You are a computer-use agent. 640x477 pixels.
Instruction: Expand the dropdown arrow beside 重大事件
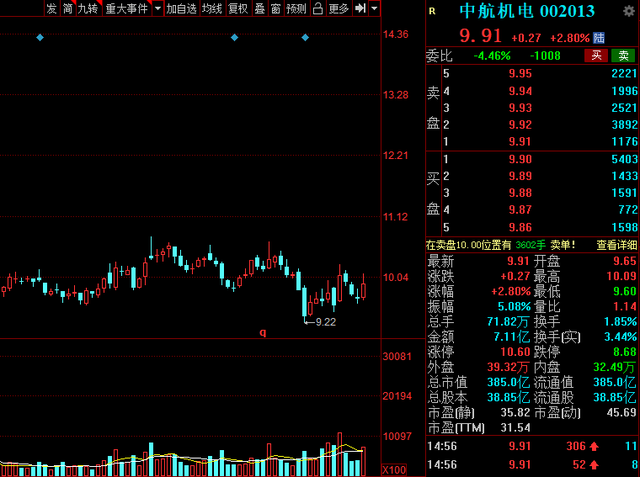click(158, 8)
